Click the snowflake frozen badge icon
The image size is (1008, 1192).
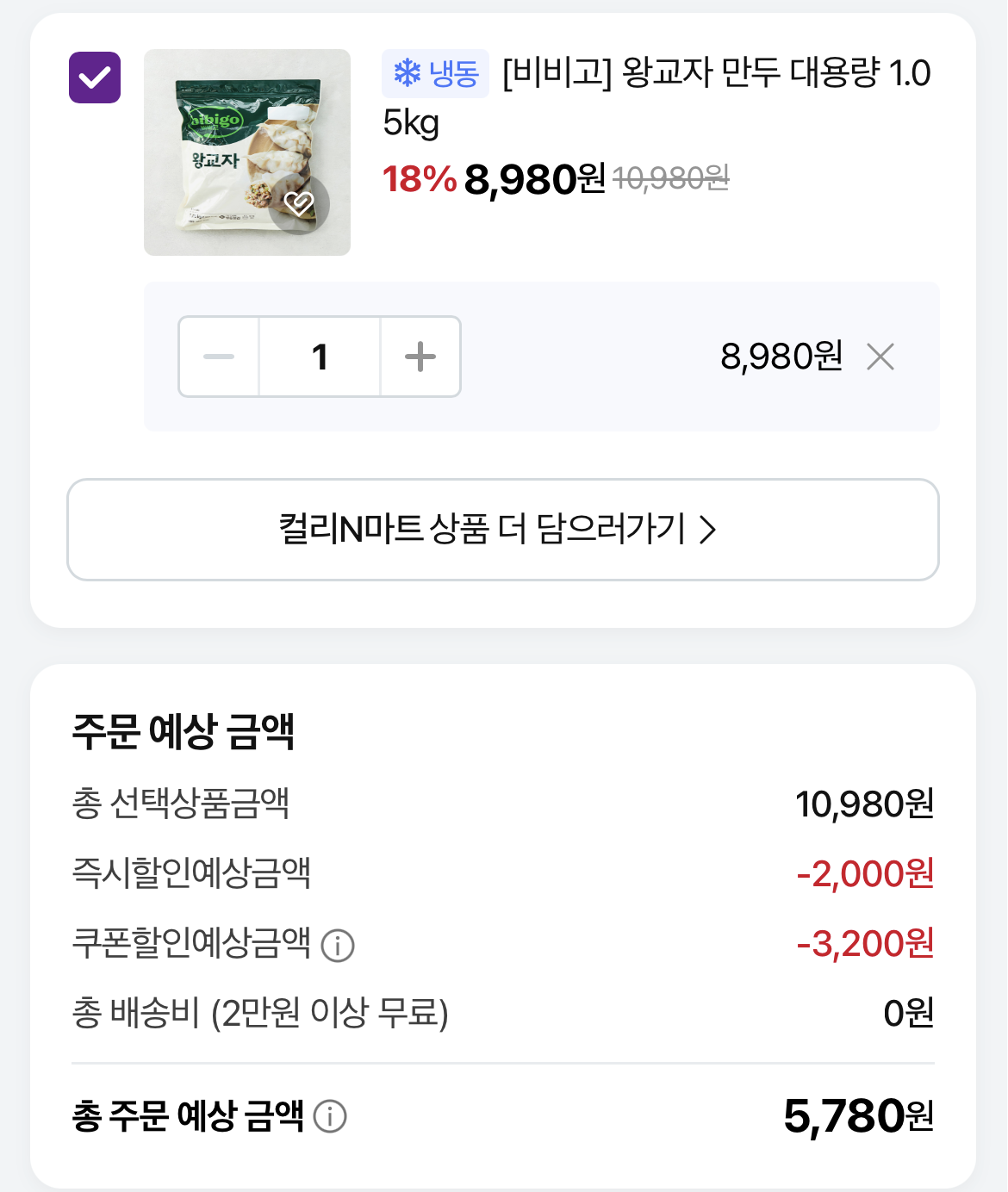tap(407, 73)
